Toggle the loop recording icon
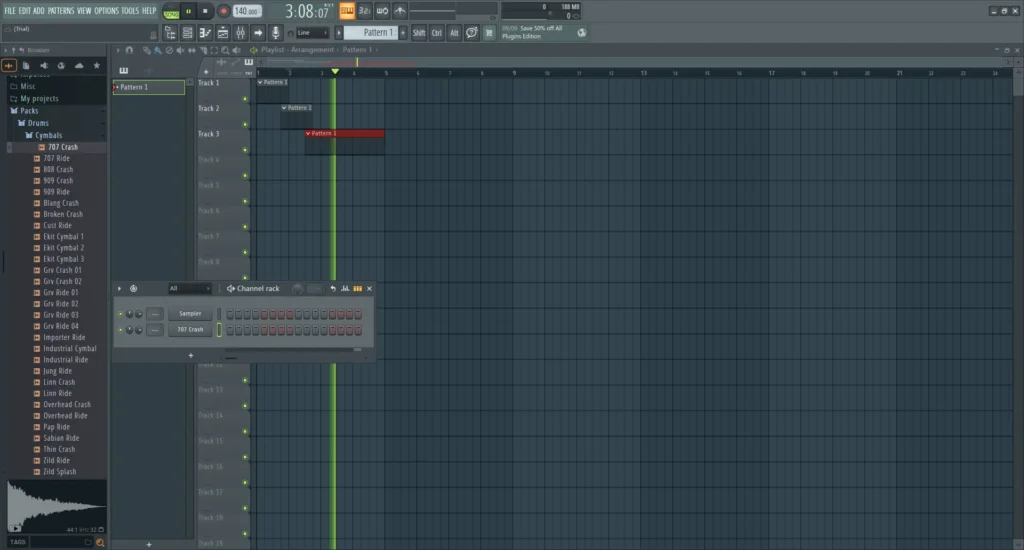 382,10
